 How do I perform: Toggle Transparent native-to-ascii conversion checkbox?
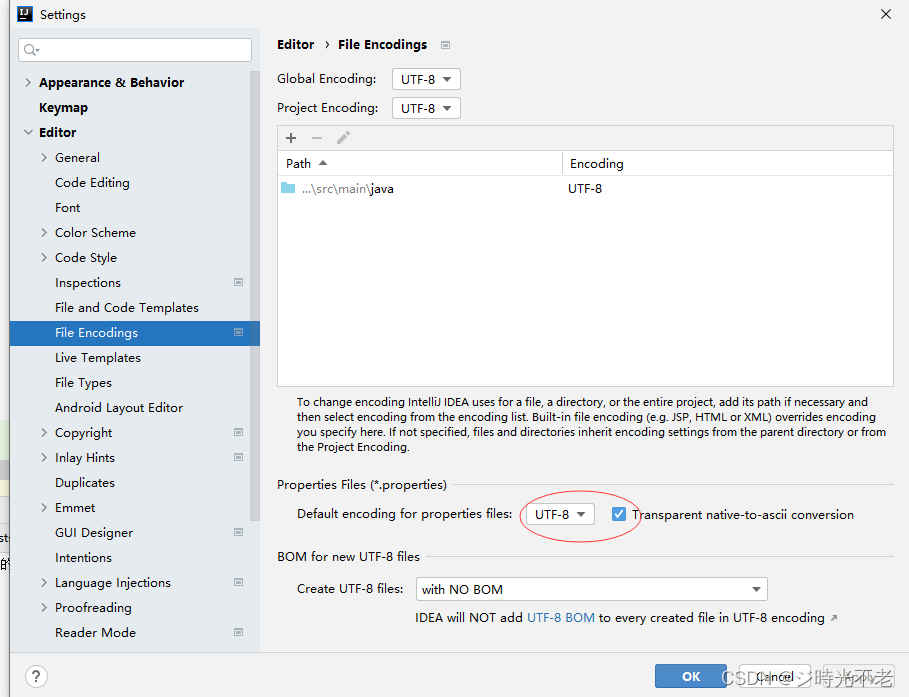(x=619, y=514)
